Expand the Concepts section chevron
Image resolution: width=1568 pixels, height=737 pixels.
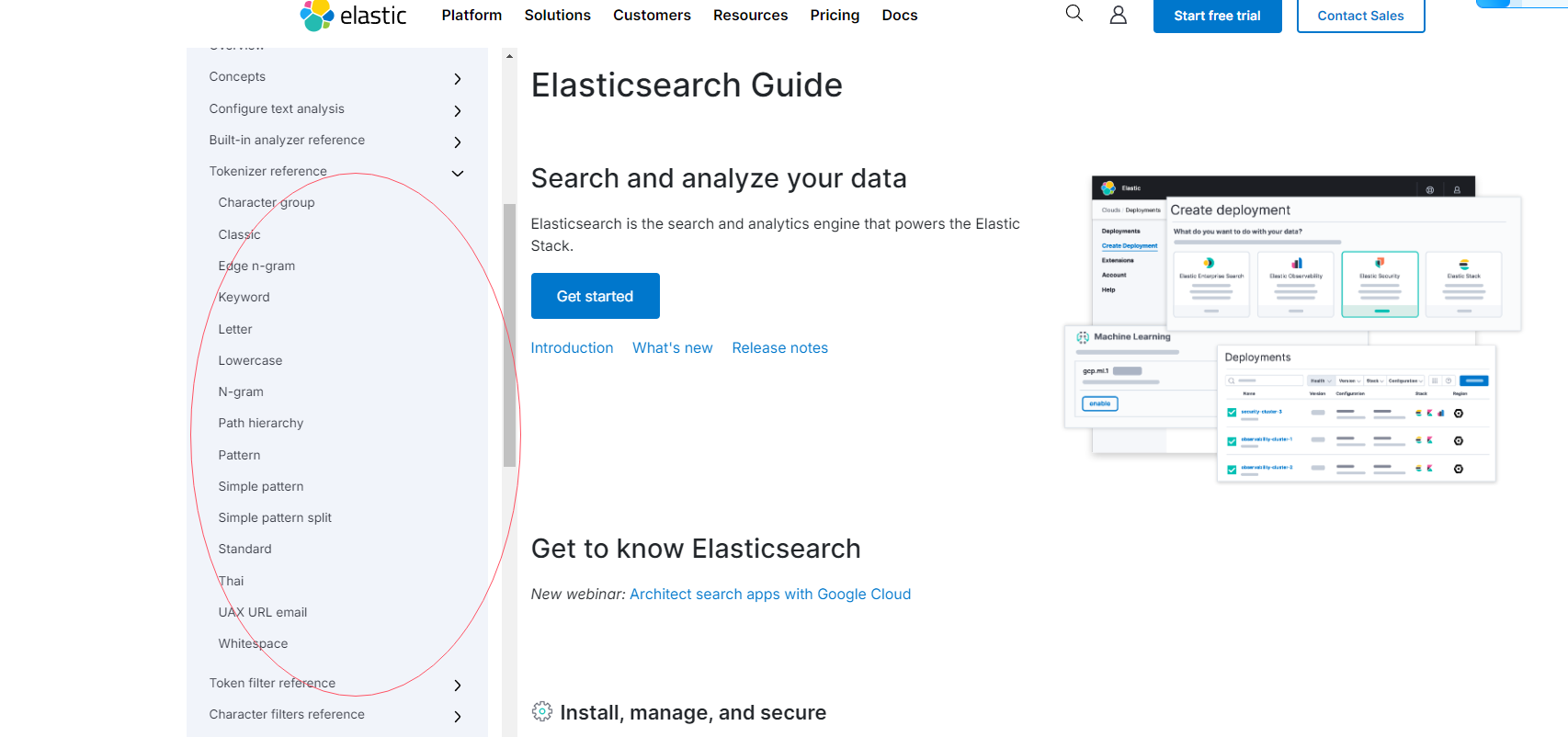pyautogui.click(x=458, y=79)
